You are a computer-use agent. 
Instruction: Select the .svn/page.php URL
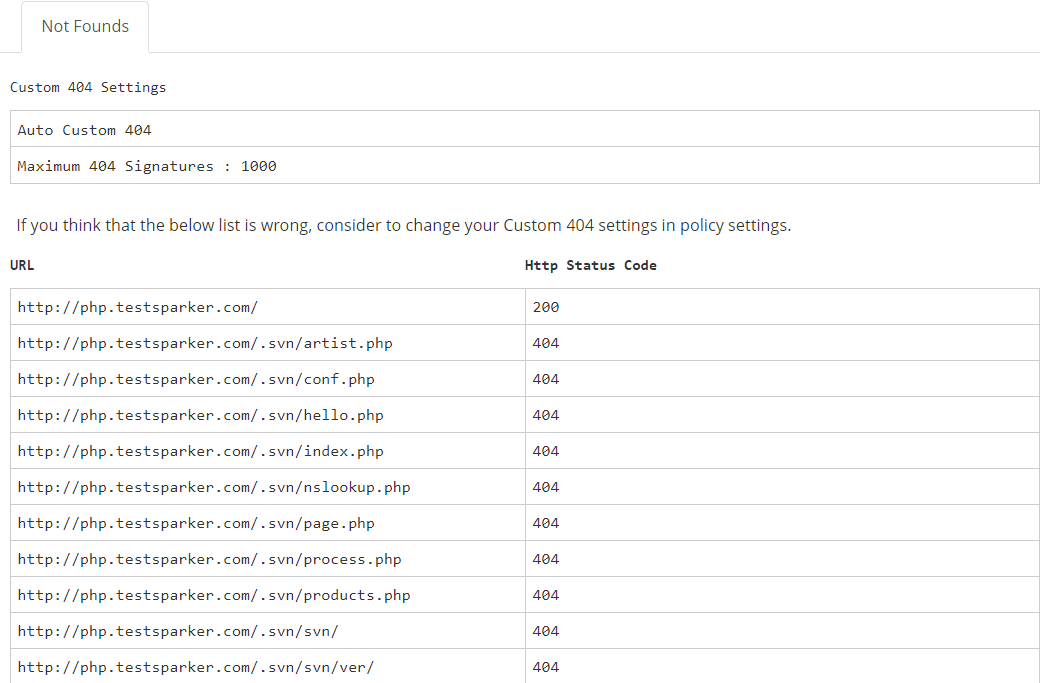pos(194,522)
